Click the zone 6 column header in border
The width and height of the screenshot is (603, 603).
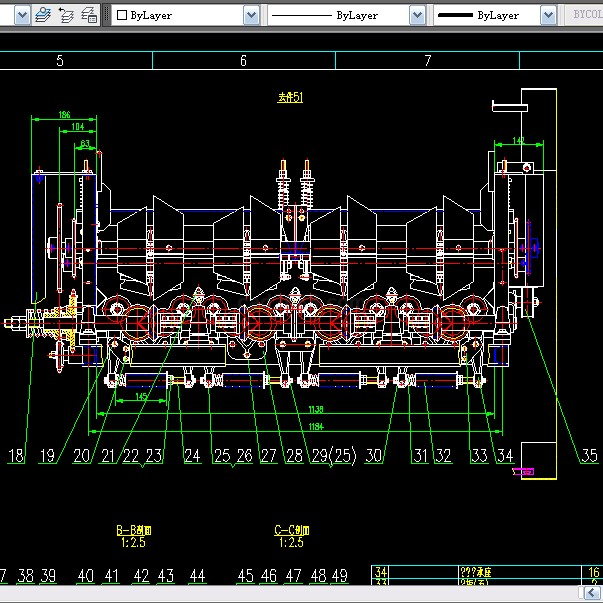point(243,61)
